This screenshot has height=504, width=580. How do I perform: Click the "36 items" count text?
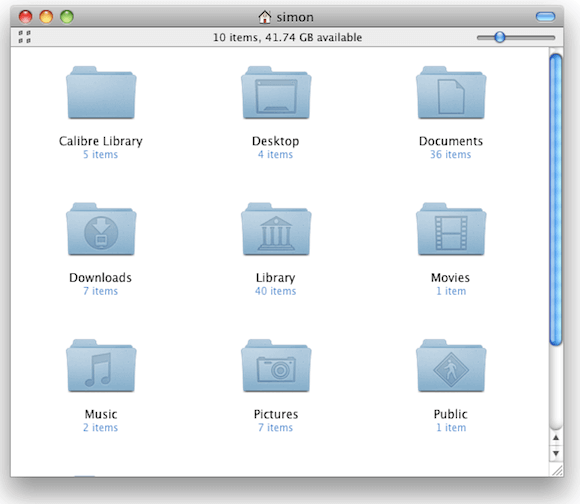tap(451, 155)
